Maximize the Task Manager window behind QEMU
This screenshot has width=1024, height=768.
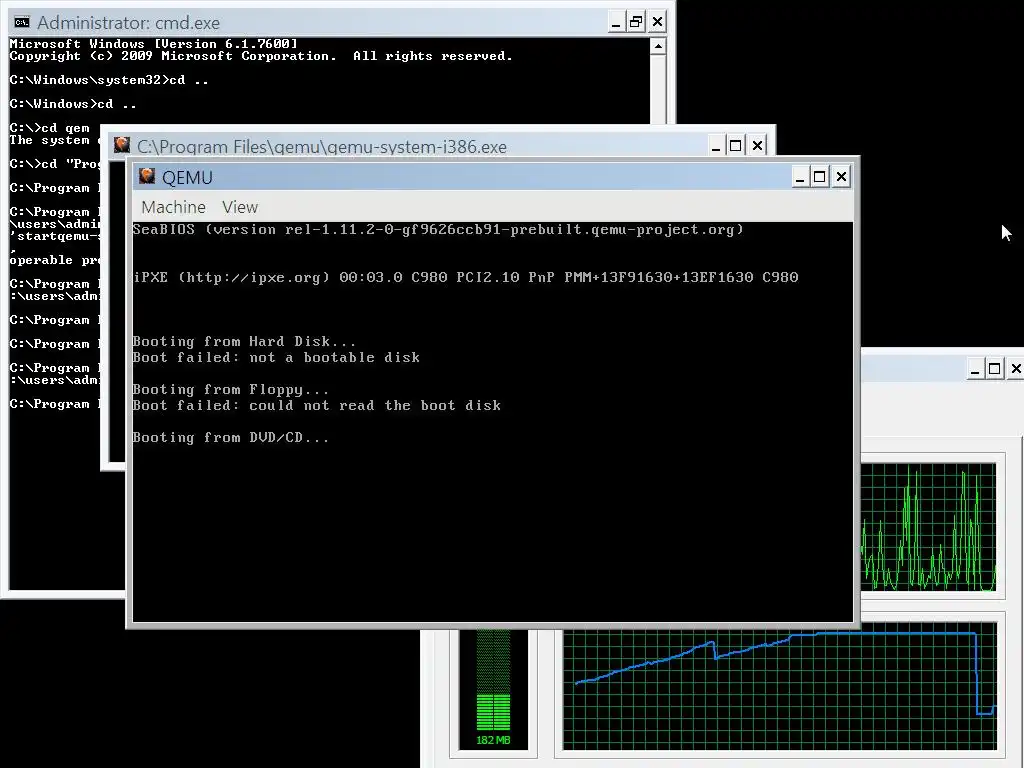tap(994, 370)
